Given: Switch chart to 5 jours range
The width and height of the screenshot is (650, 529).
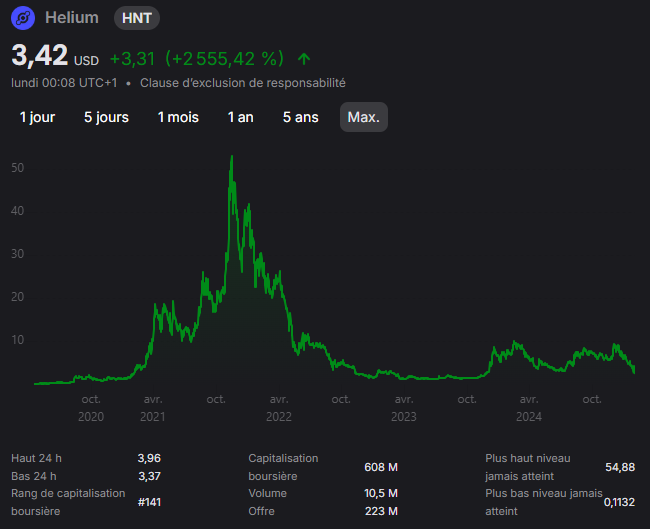Looking at the screenshot, I should coord(107,117).
